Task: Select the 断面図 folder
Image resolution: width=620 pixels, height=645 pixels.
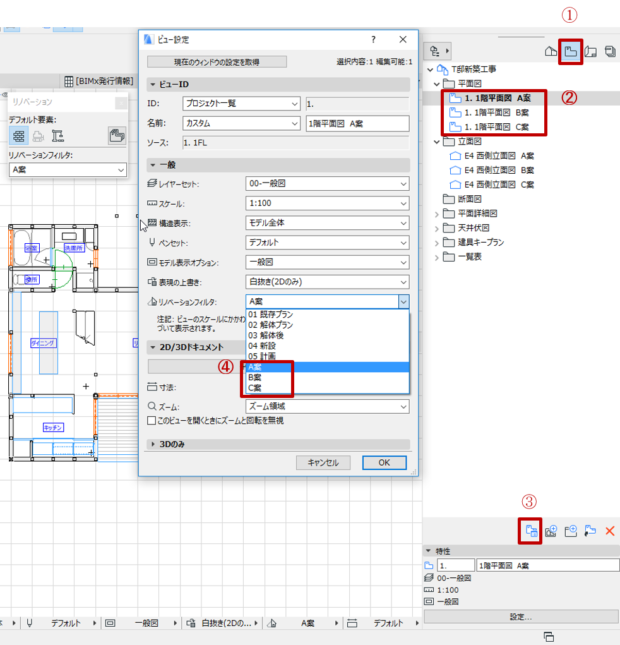Action: tap(462, 200)
